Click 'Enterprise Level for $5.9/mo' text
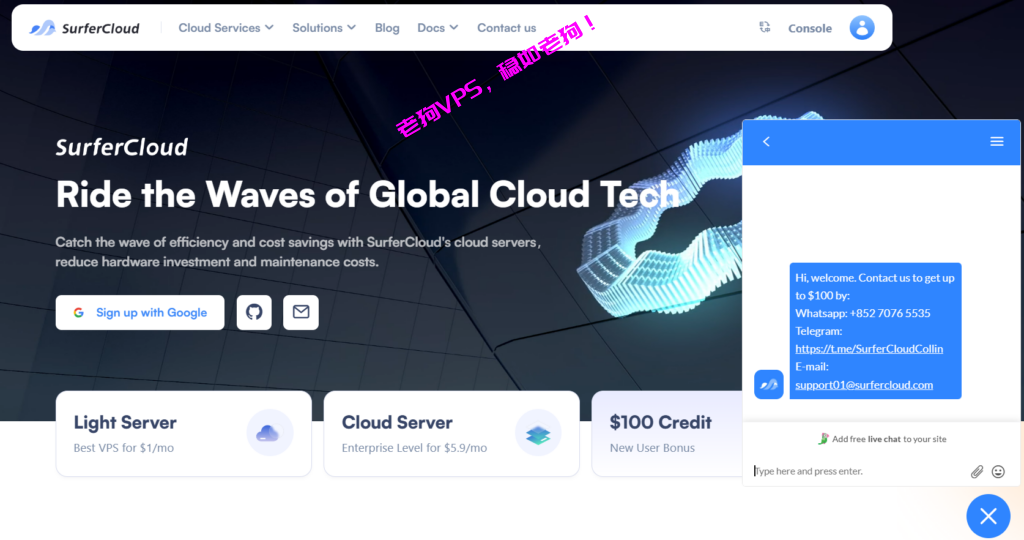This screenshot has width=1024, height=540. coord(414,448)
